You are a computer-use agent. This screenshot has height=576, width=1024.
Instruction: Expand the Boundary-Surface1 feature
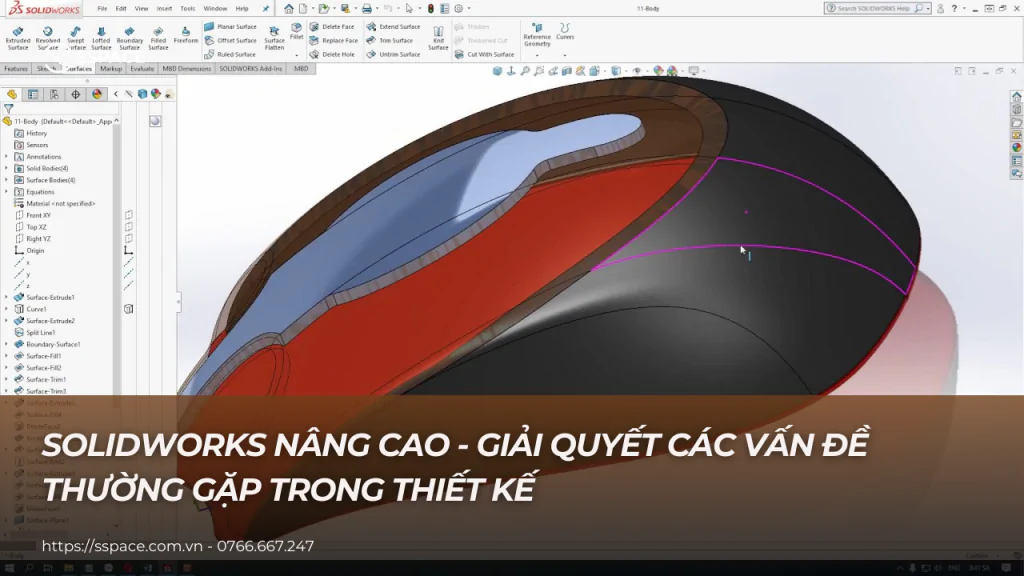pyautogui.click(x=7, y=344)
